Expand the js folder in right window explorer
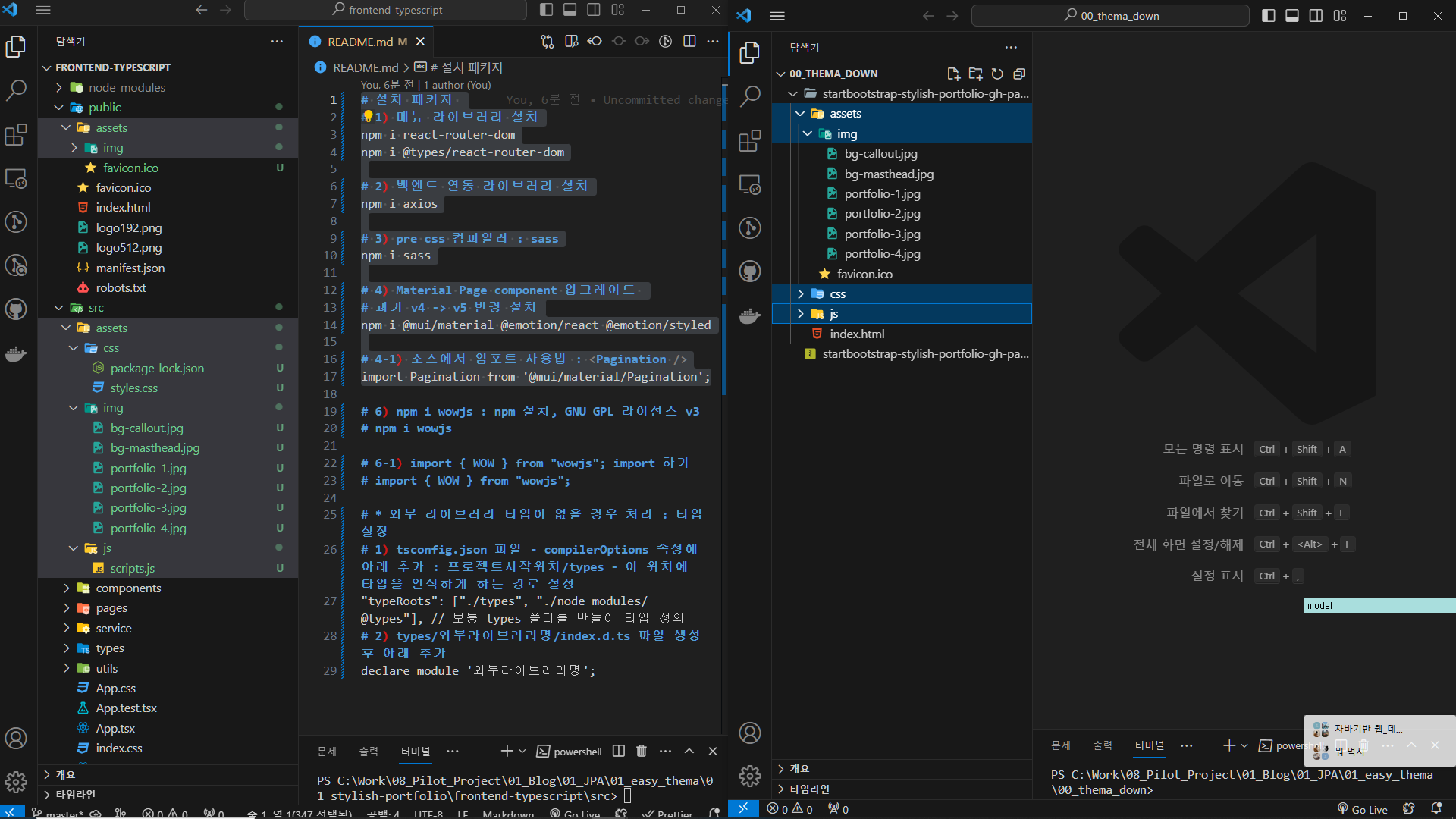The width and height of the screenshot is (1456, 819). [x=800, y=314]
